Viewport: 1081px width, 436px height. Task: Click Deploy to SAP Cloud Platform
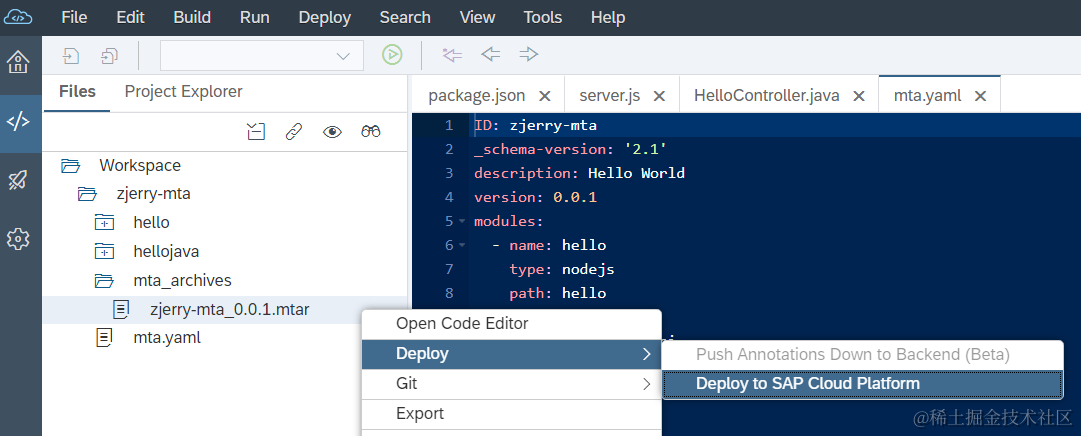[863, 384]
